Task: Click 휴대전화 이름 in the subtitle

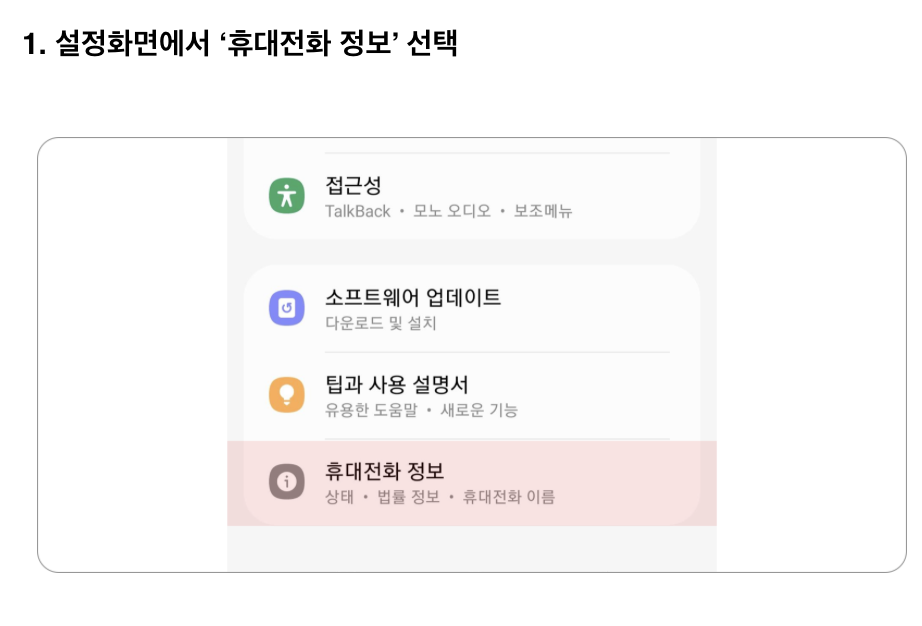Action: coord(509,497)
